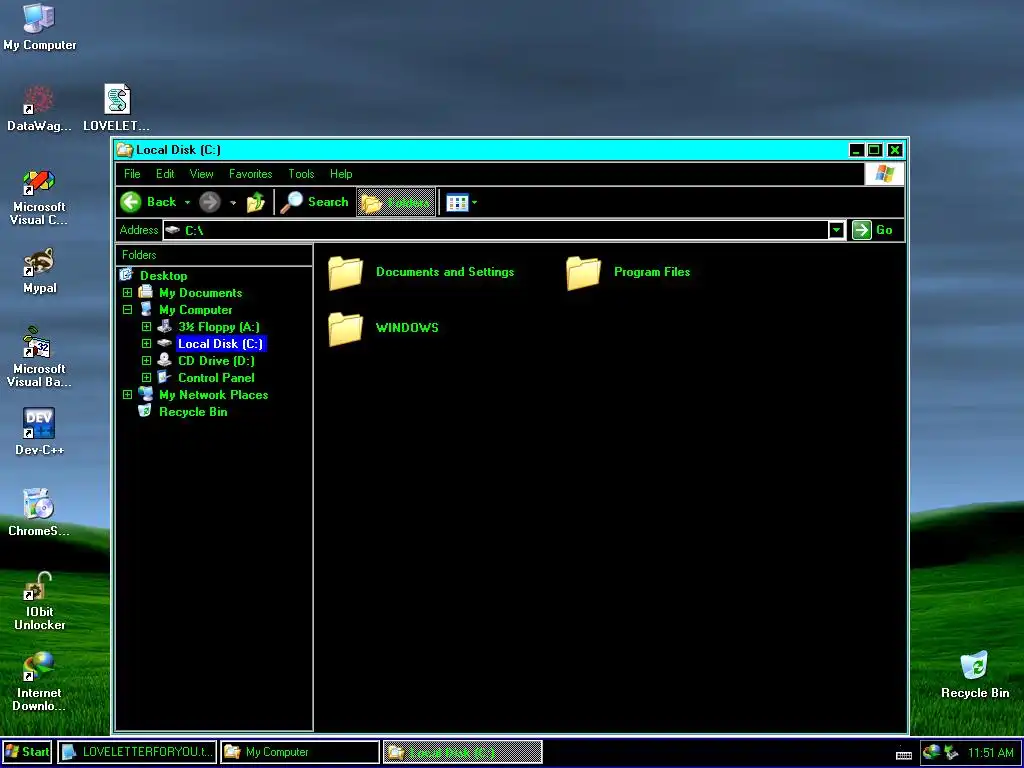Select the Documents and Settings folder icon

pyautogui.click(x=345, y=273)
